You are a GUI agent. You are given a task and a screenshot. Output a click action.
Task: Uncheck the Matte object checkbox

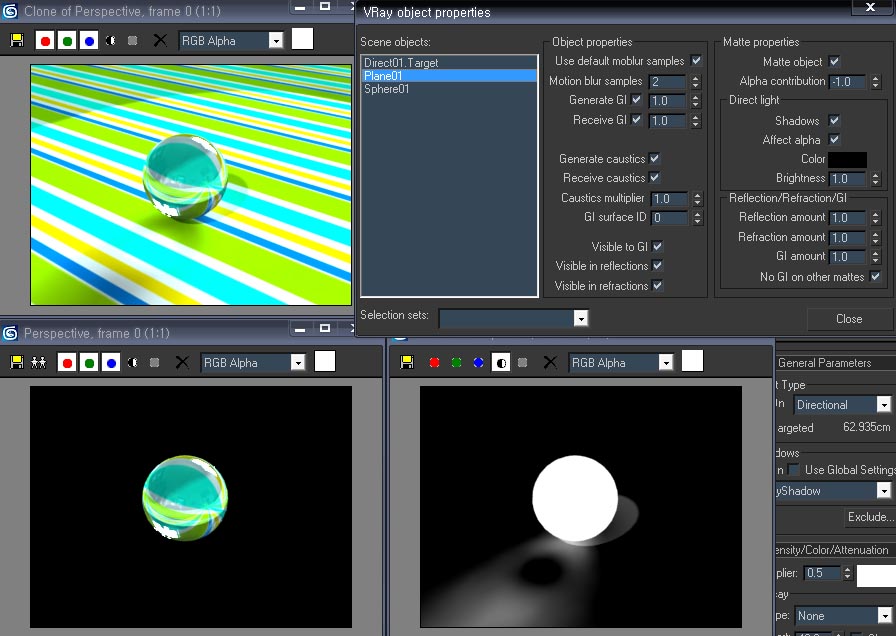[835, 62]
